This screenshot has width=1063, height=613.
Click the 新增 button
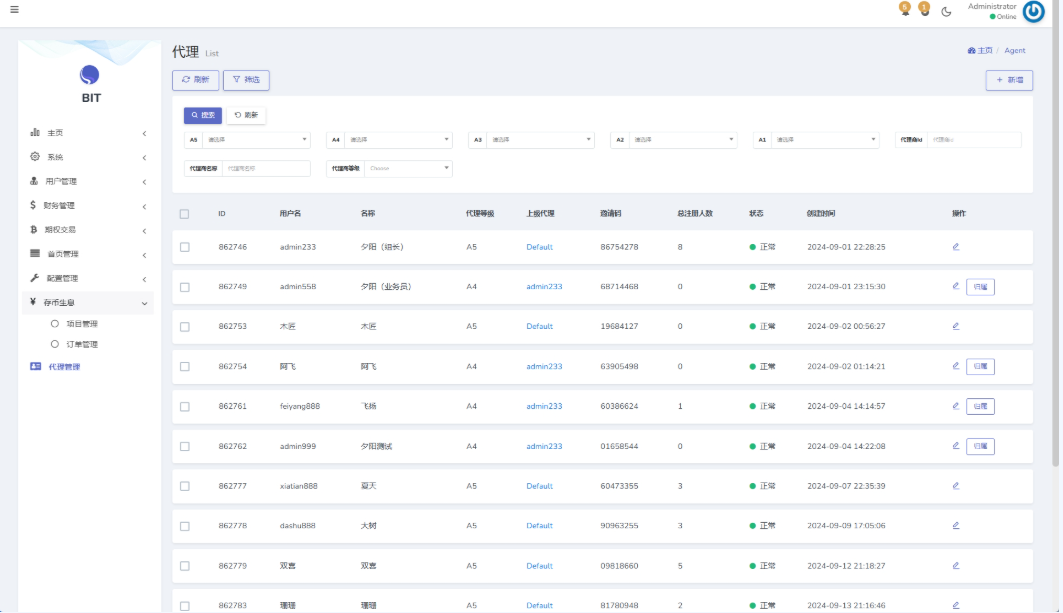click(x=1009, y=80)
